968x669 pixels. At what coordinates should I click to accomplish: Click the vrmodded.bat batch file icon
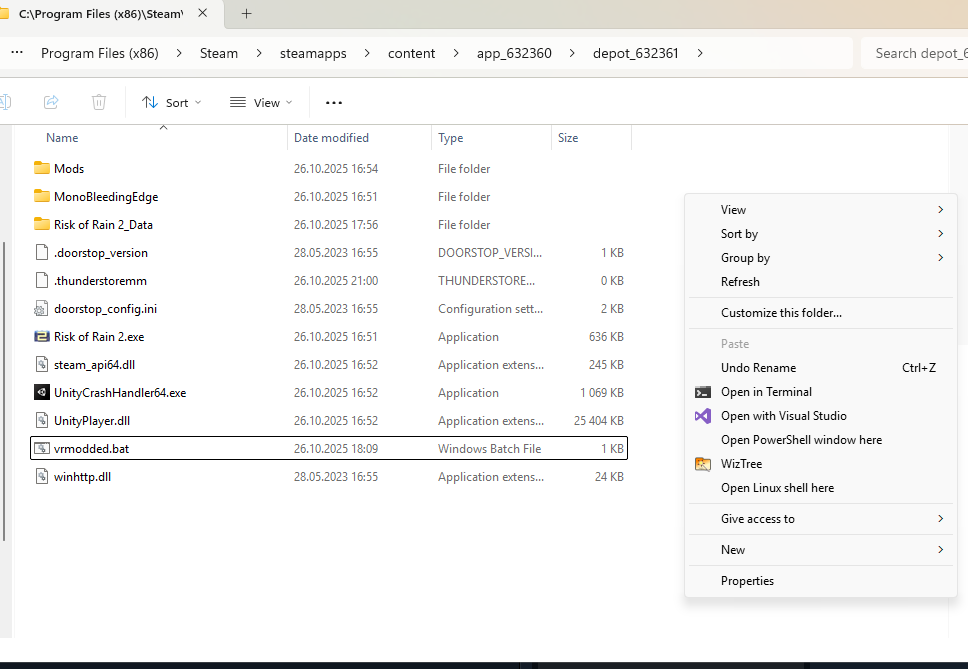[41, 448]
